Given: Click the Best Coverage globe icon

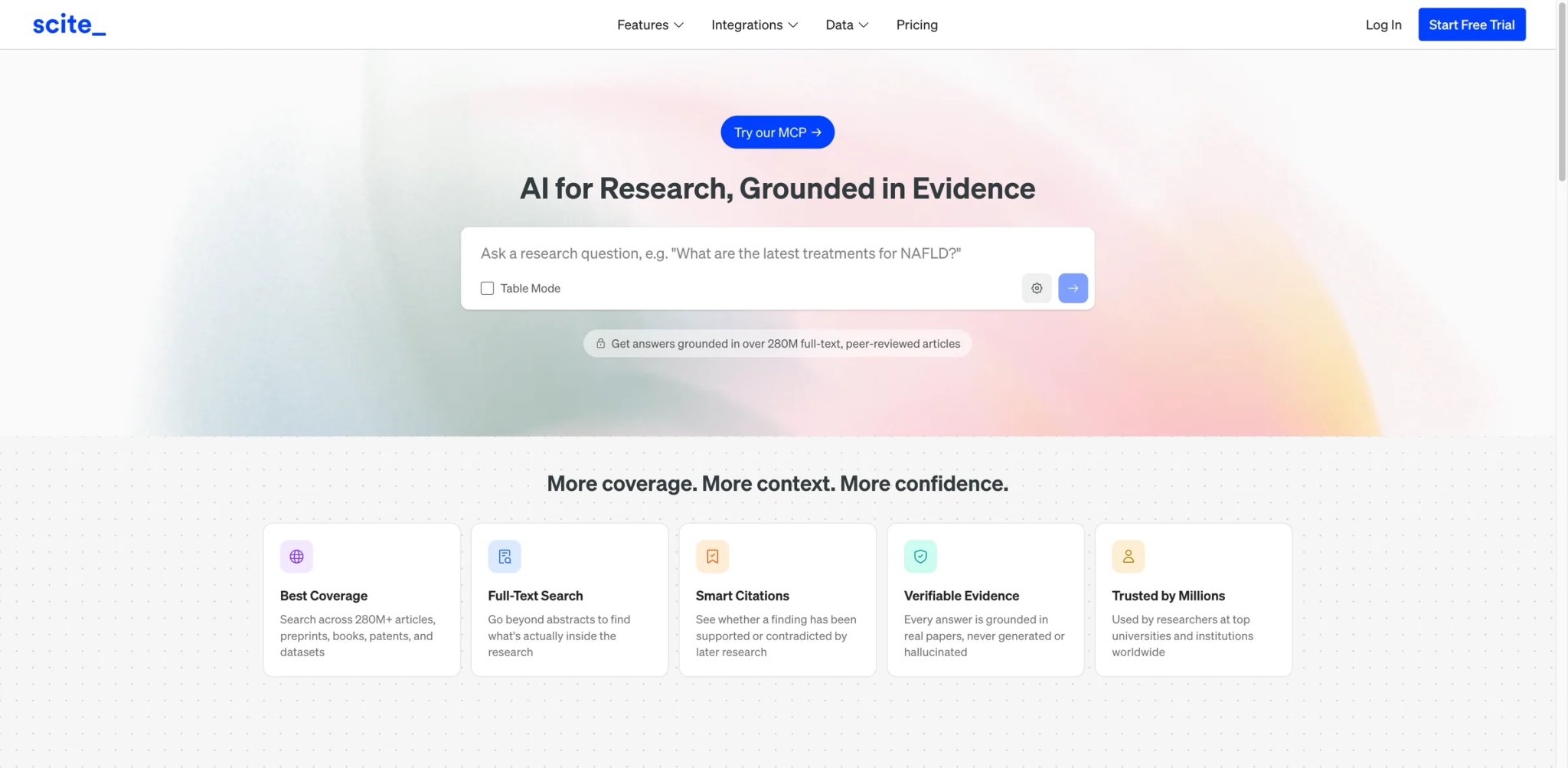Looking at the screenshot, I should pos(296,557).
